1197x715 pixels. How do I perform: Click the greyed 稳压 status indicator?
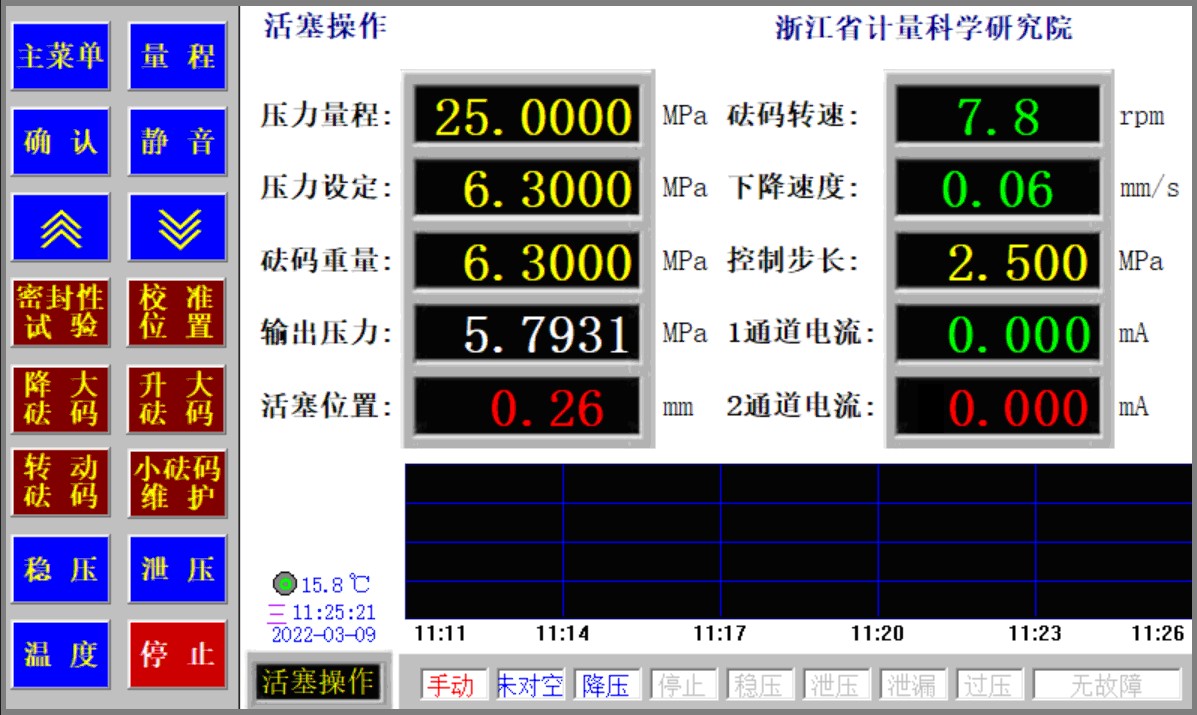pos(760,685)
